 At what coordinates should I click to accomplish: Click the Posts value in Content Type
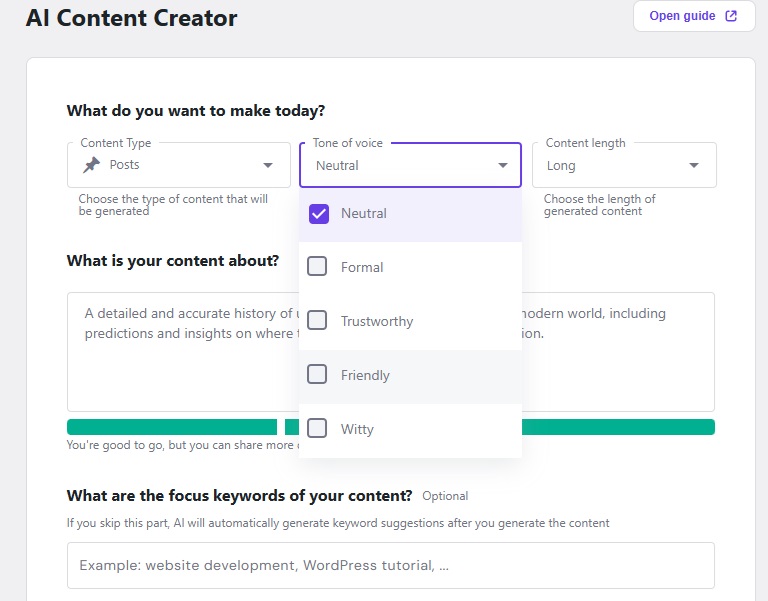click(125, 165)
